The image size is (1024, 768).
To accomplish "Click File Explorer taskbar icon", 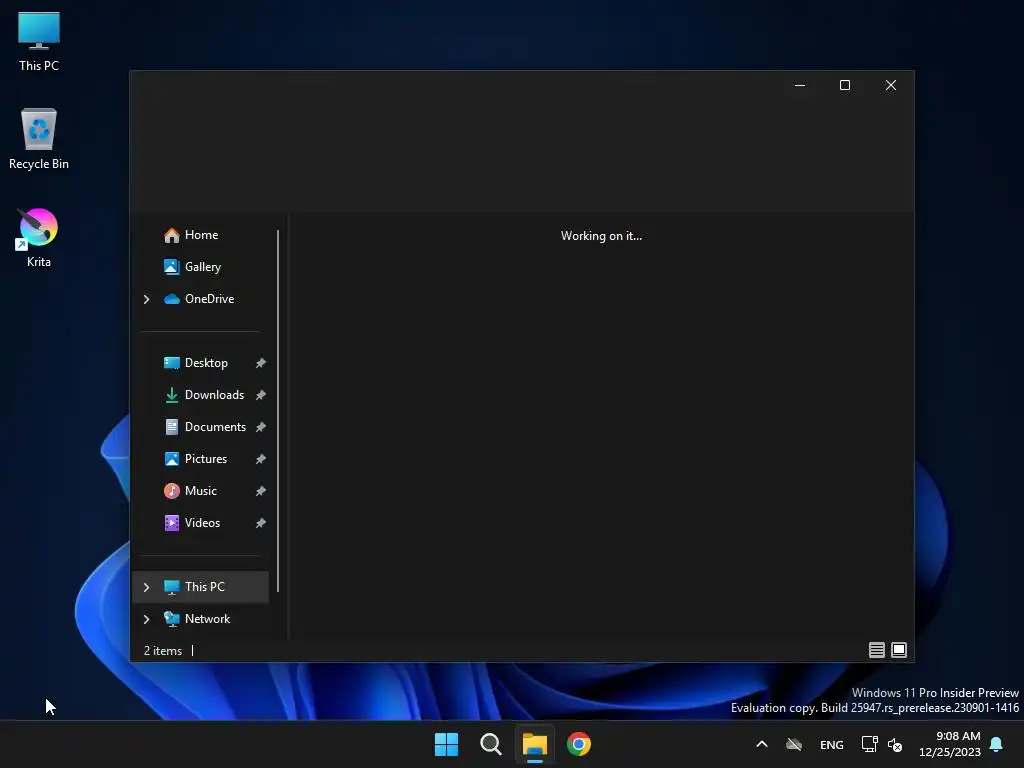I will [x=534, y=744].
